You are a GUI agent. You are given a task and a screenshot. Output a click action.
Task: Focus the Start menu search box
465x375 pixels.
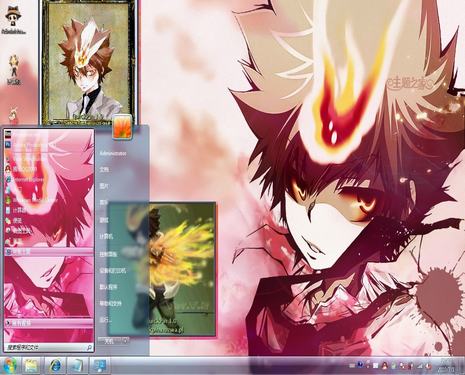[x=49, y=348]
